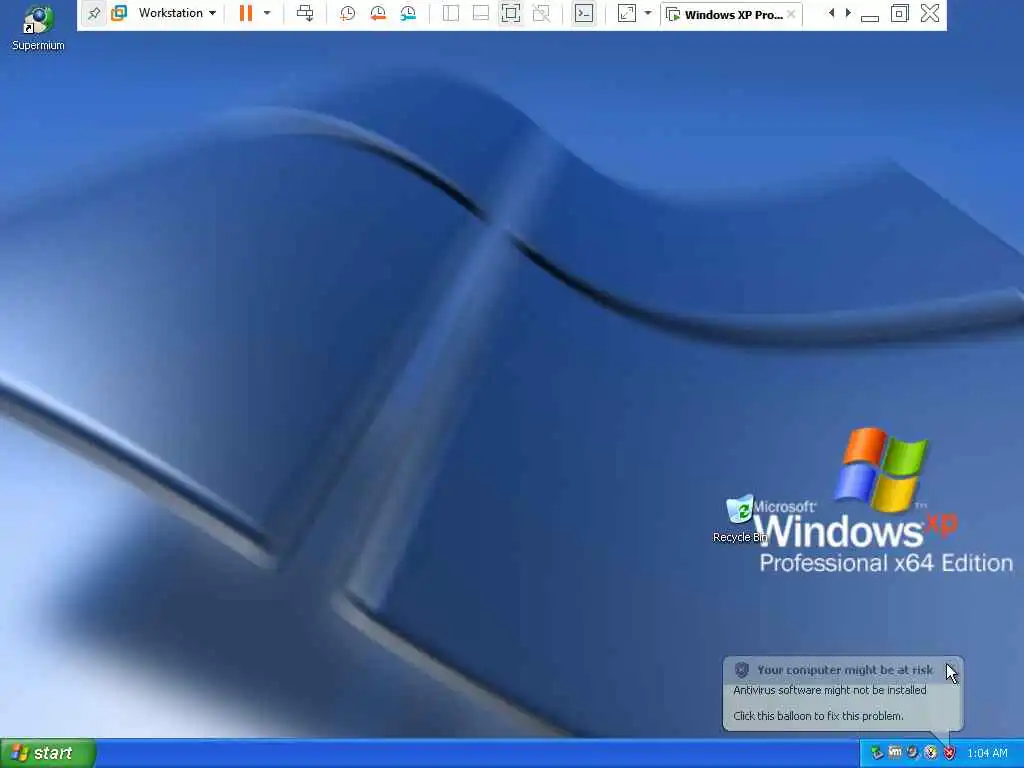This screenshot has height=768, width=1024.
Task: Send Ctrl+Alt+Del to the VM
Action: 305,13
